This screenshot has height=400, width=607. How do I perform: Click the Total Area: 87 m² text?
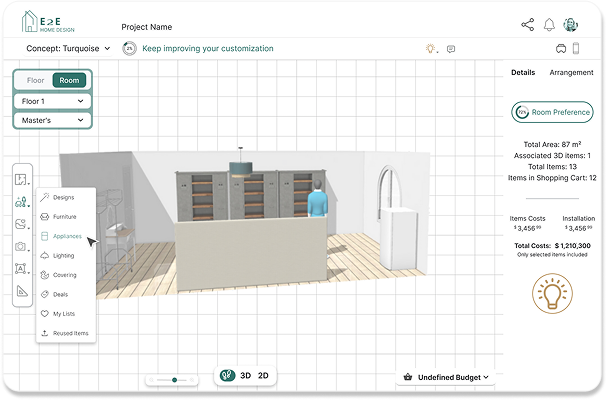552,144
